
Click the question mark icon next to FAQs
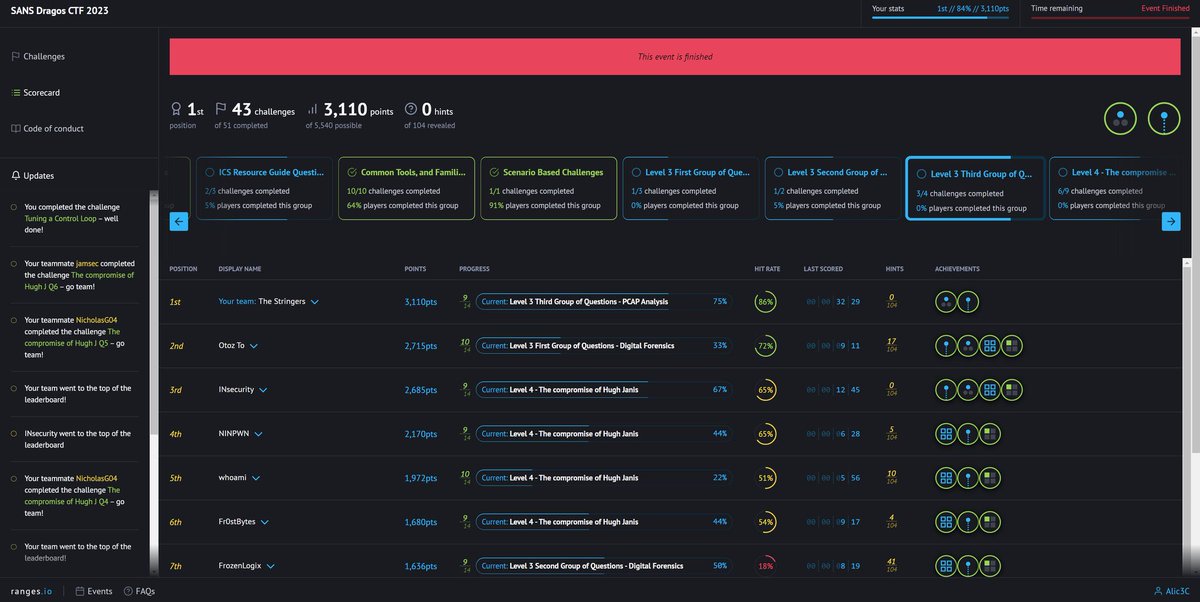[128, 591]
